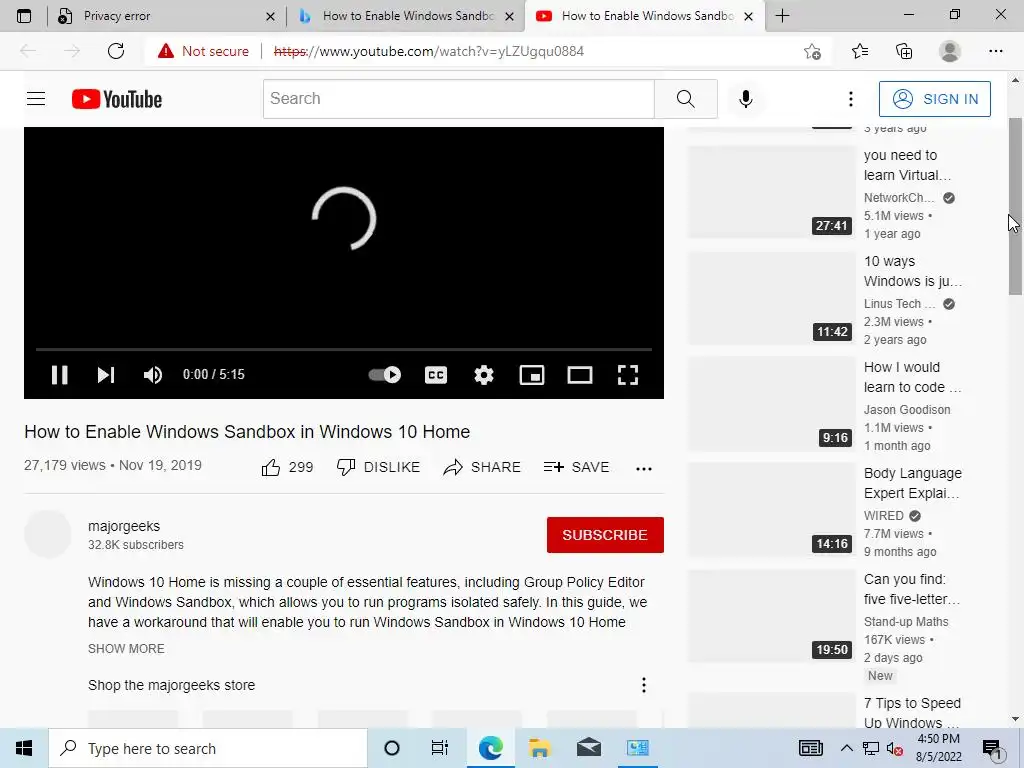Open the majorgeeks channel name link
Screen dimensions: 1024x768
[124, 526]
